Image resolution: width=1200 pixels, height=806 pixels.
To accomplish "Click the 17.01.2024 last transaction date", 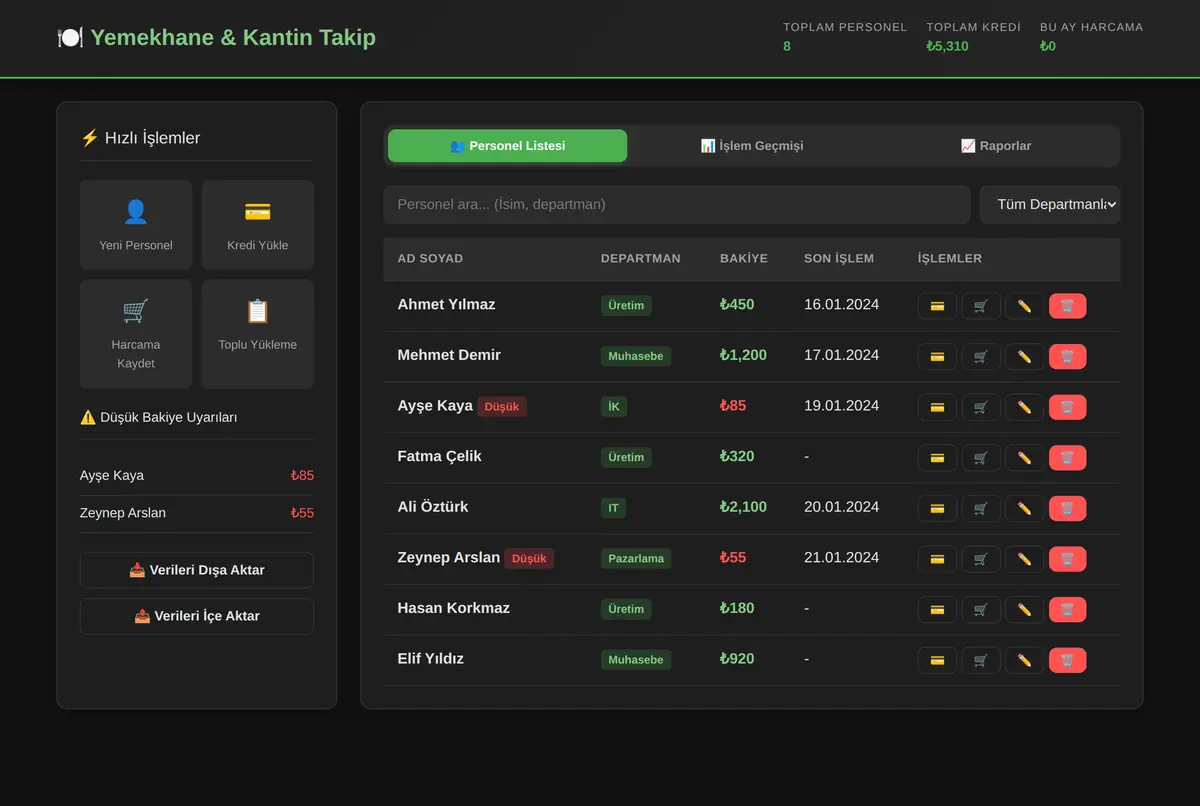I will pyautogui.click(x=842, y=355).
